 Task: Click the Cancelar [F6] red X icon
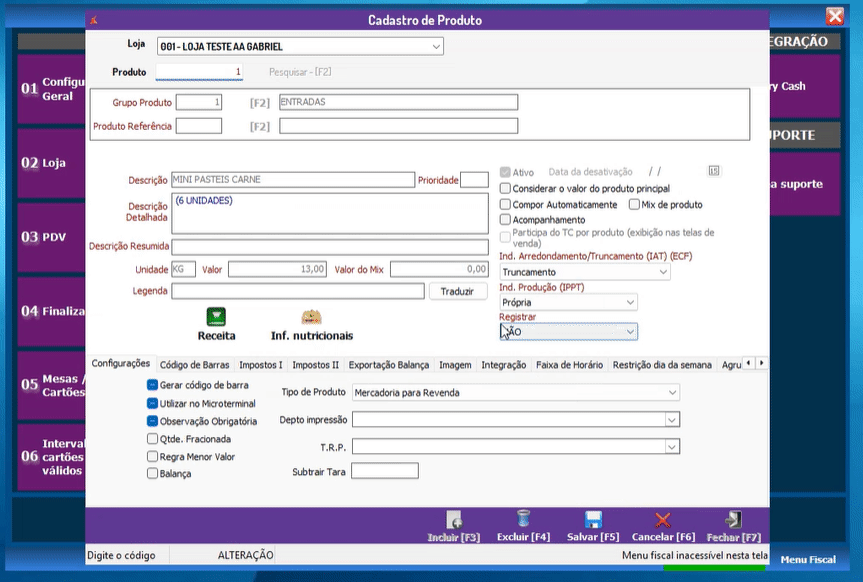[x=663, y=520]
